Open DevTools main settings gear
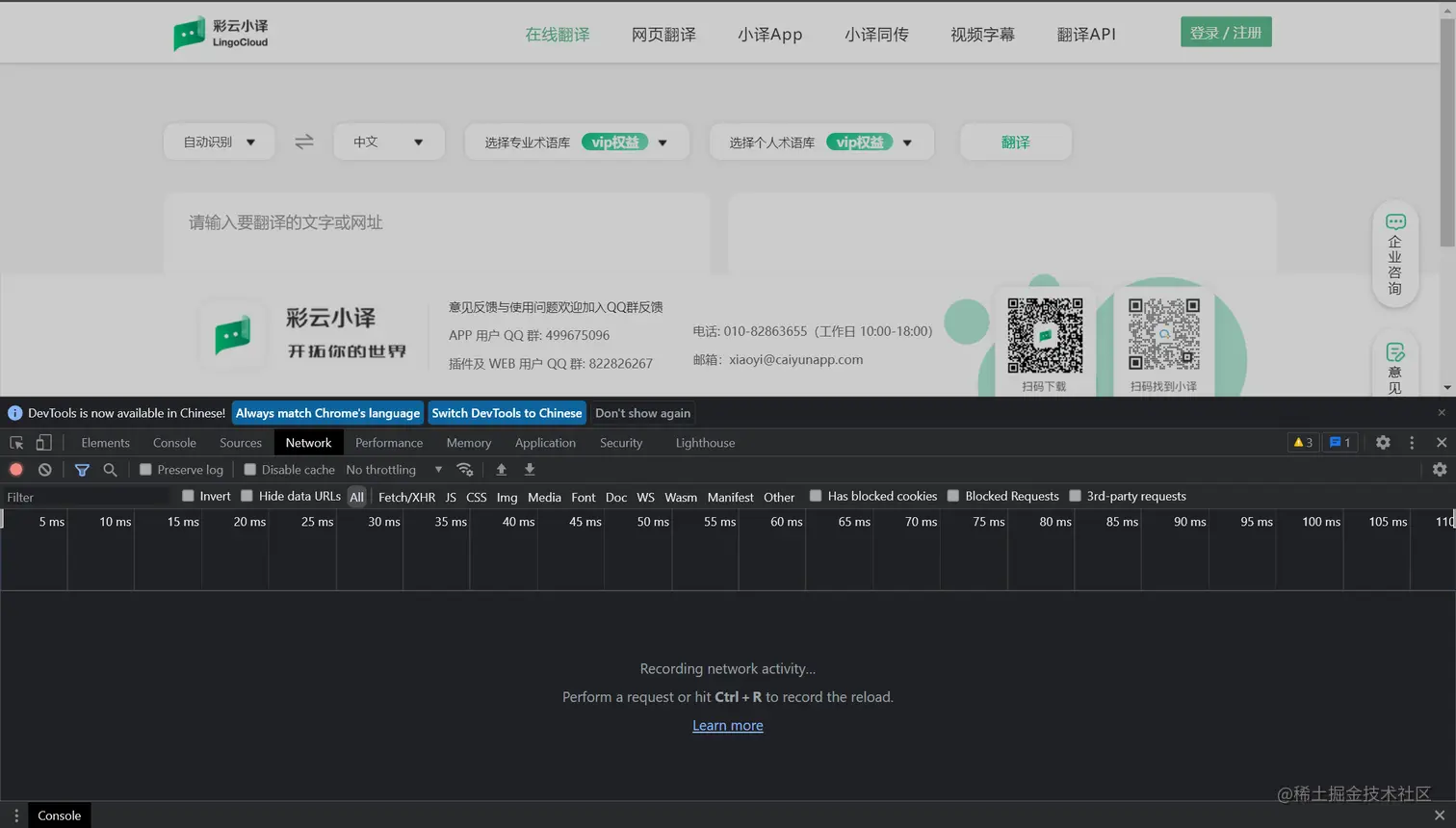Screen dimensions: 1456x828 [1383, 443]
